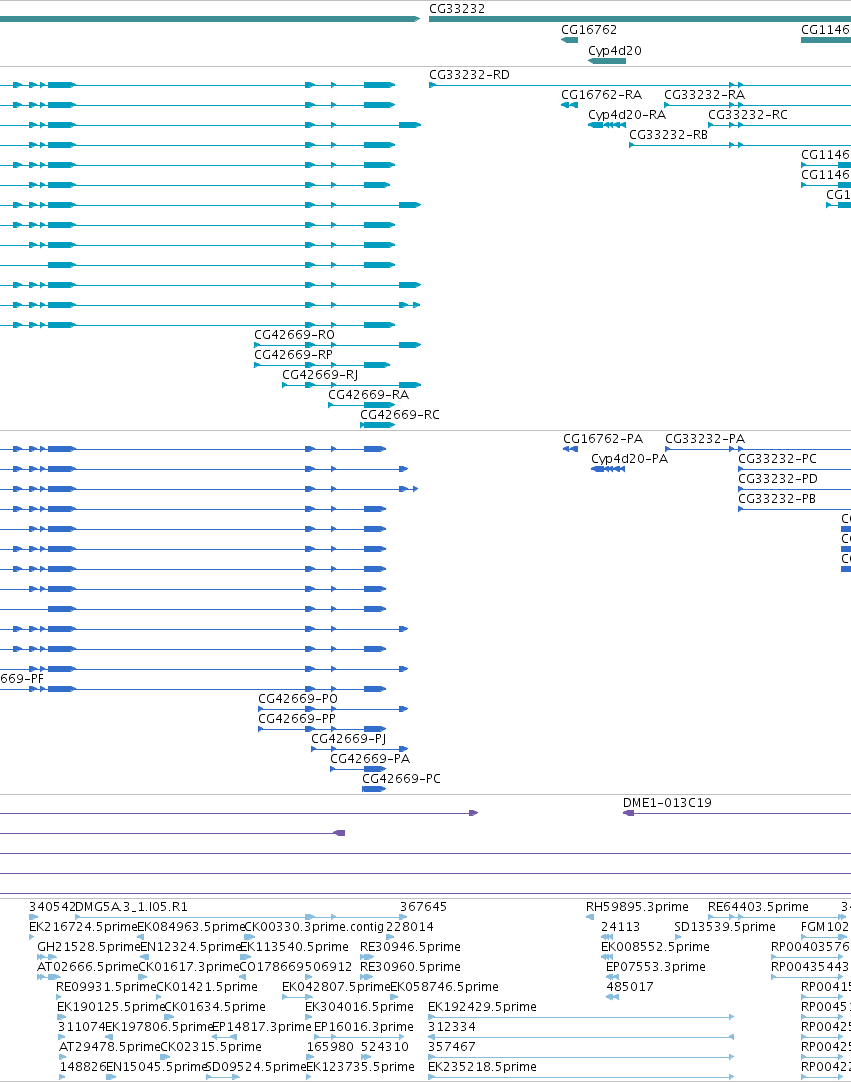This screenshot has width=851, height=1082.
Task: Select EST AT02666.5prime
Action: (88, 967)
